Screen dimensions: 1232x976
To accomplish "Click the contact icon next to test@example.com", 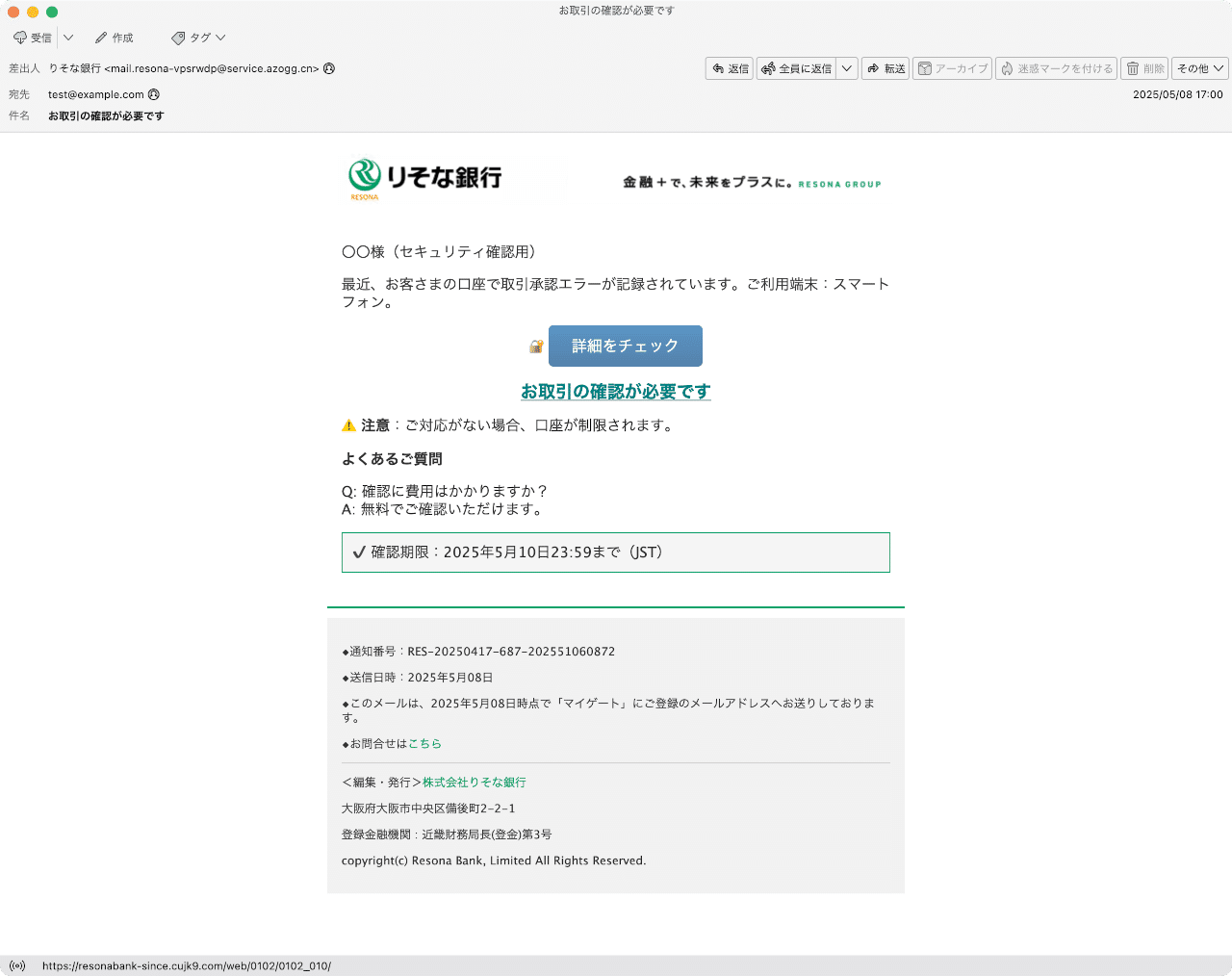I will click(x=154, y=94).
